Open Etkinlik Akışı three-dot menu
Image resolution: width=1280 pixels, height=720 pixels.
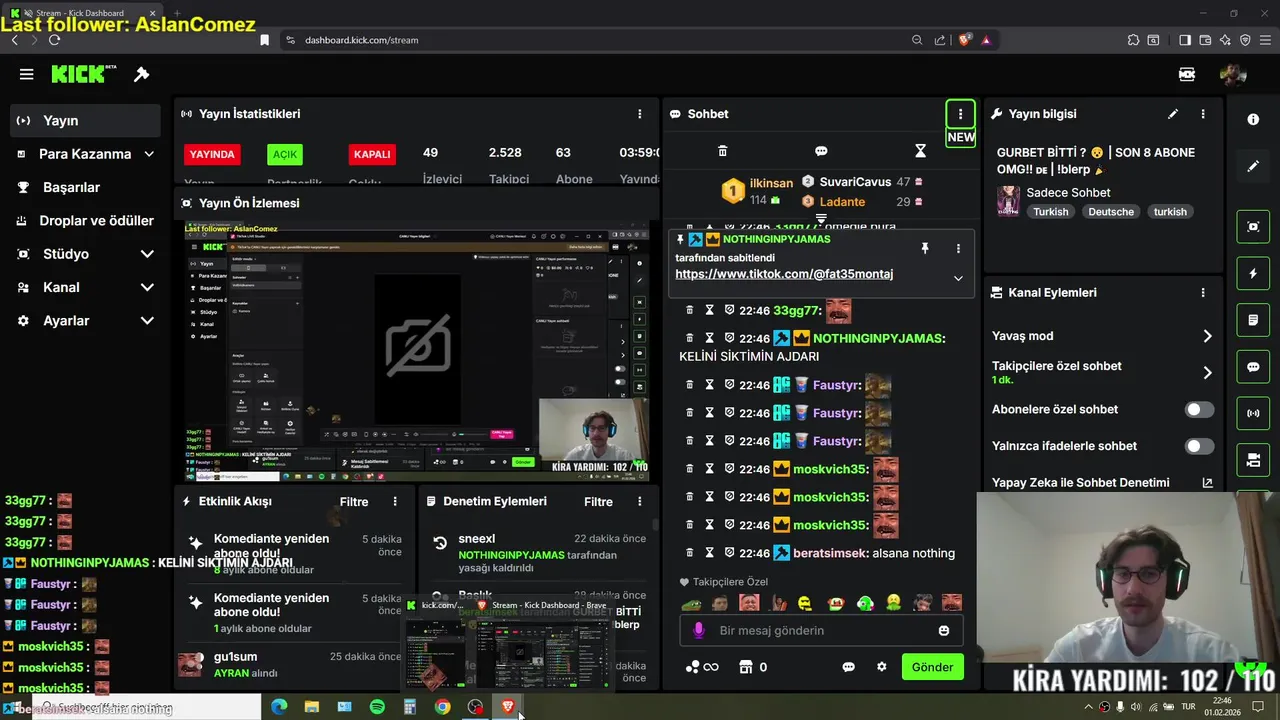395,502
